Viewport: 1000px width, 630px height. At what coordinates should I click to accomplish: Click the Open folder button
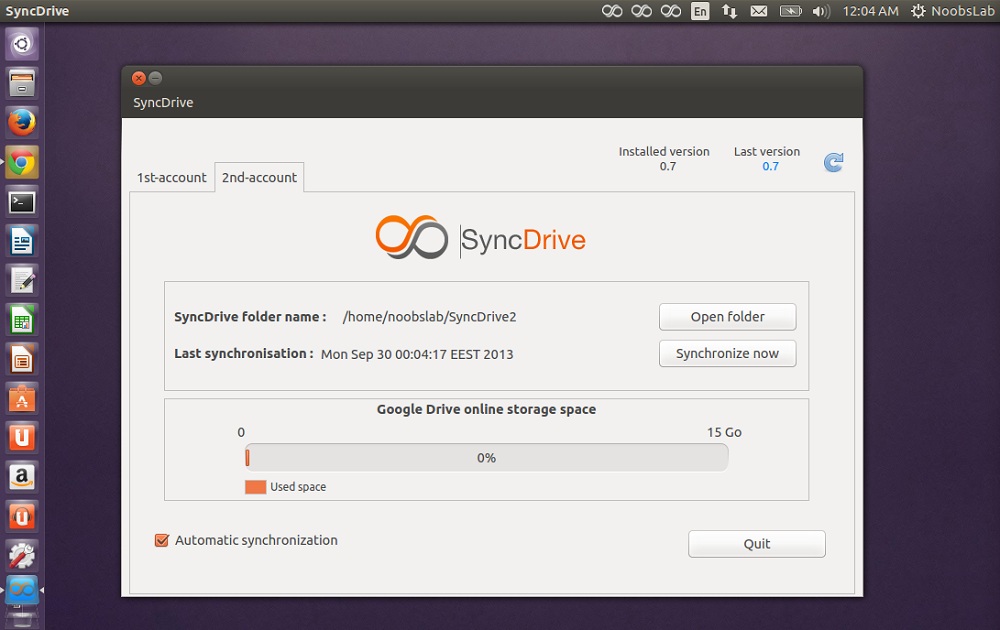(x=728, y=317)
